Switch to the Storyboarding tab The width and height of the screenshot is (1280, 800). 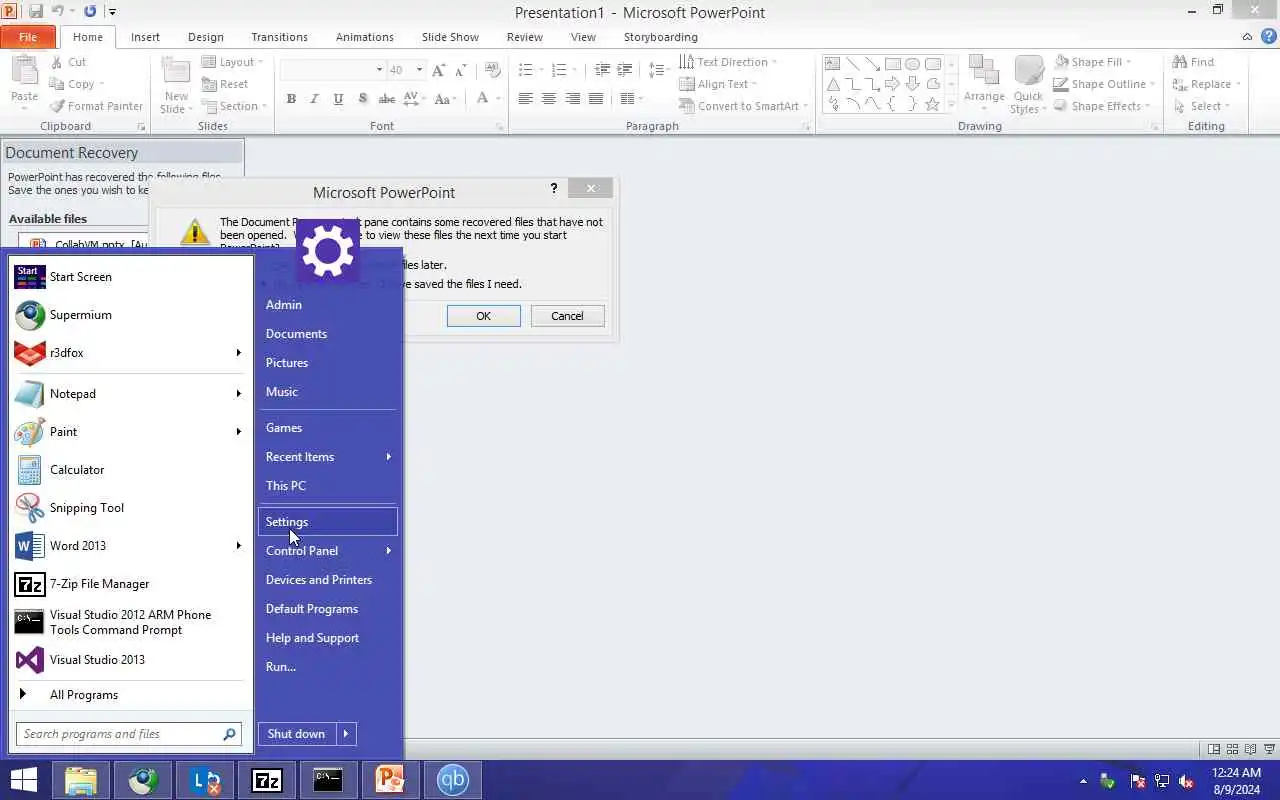[x=661, y=37]
